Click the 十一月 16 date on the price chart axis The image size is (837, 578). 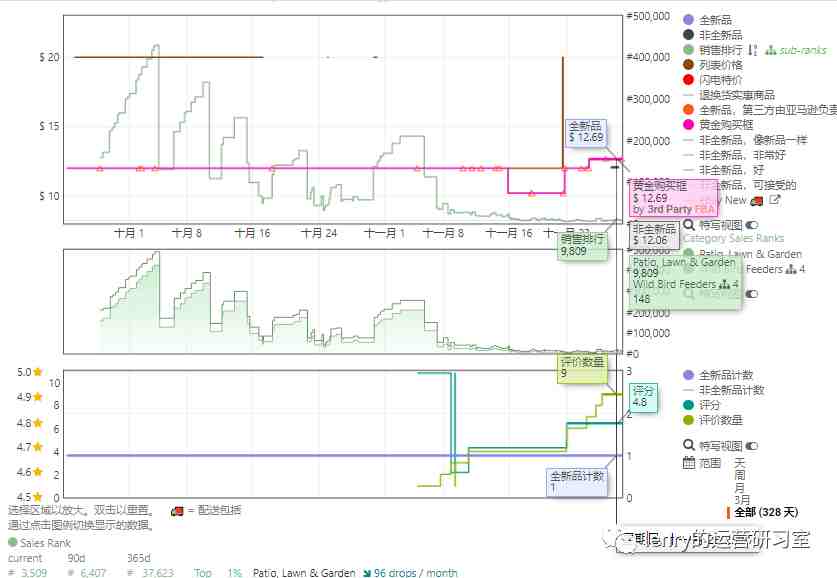pyautogui.click(x=509, y=233)
